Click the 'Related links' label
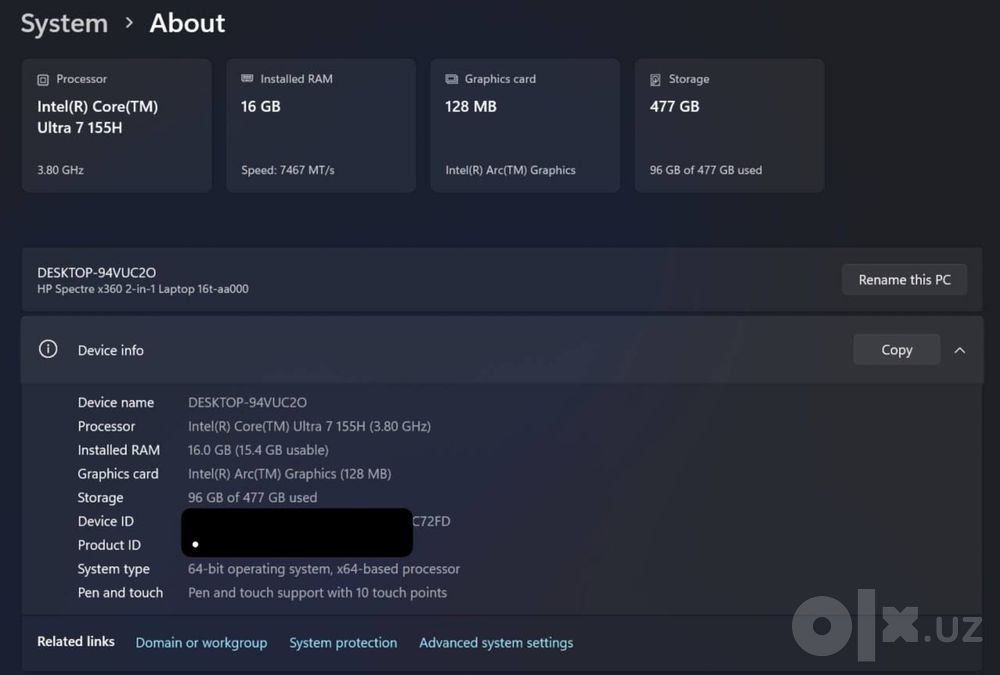 click(x=76, y=641)
